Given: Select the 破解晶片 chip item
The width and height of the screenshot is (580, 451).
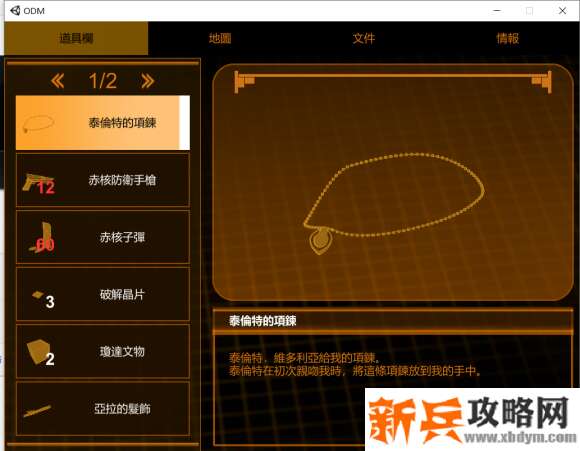Looking at the screenshot, I should 103,295.
